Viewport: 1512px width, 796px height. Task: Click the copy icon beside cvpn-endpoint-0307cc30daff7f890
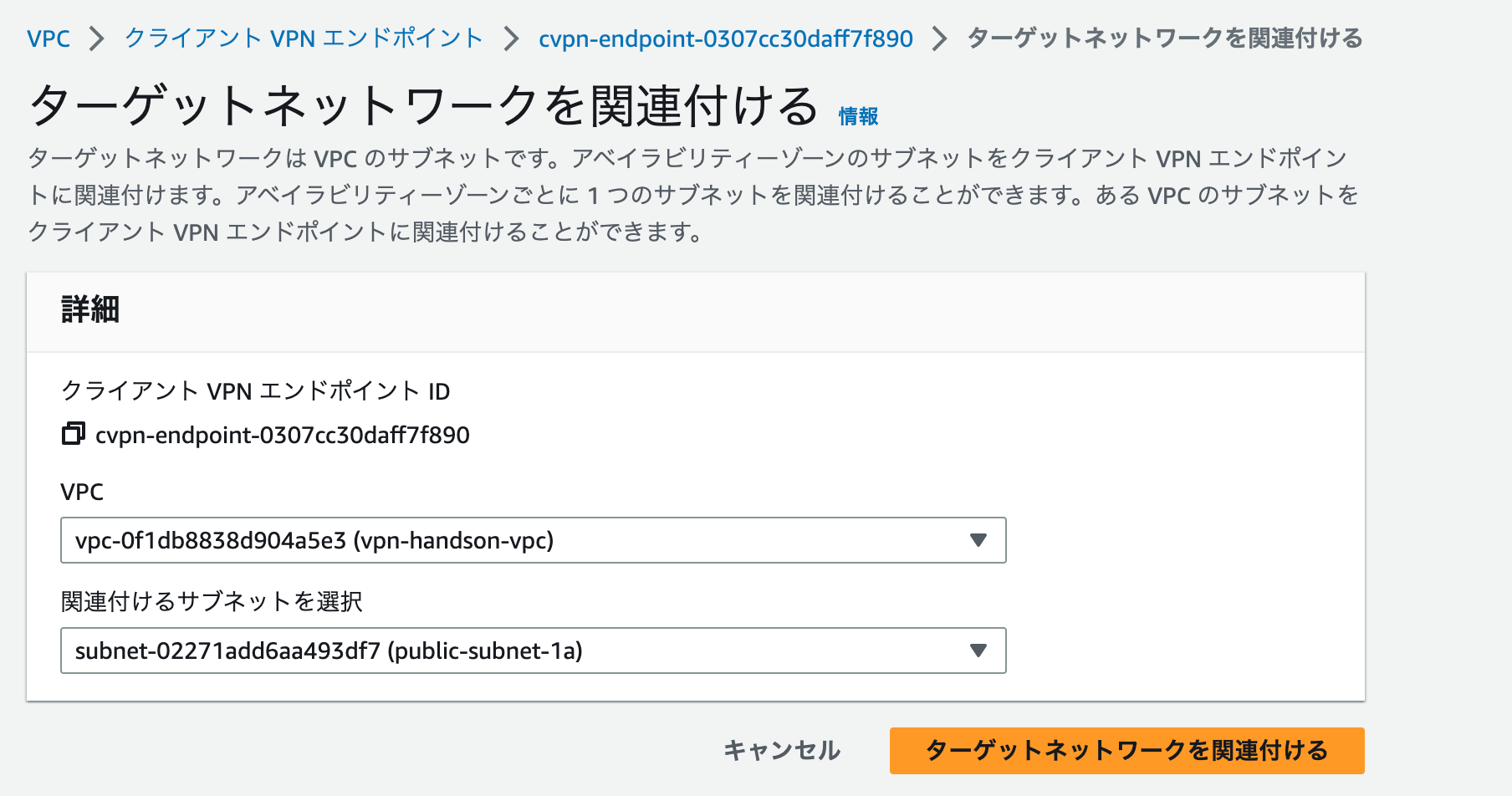tap(75, 435)
